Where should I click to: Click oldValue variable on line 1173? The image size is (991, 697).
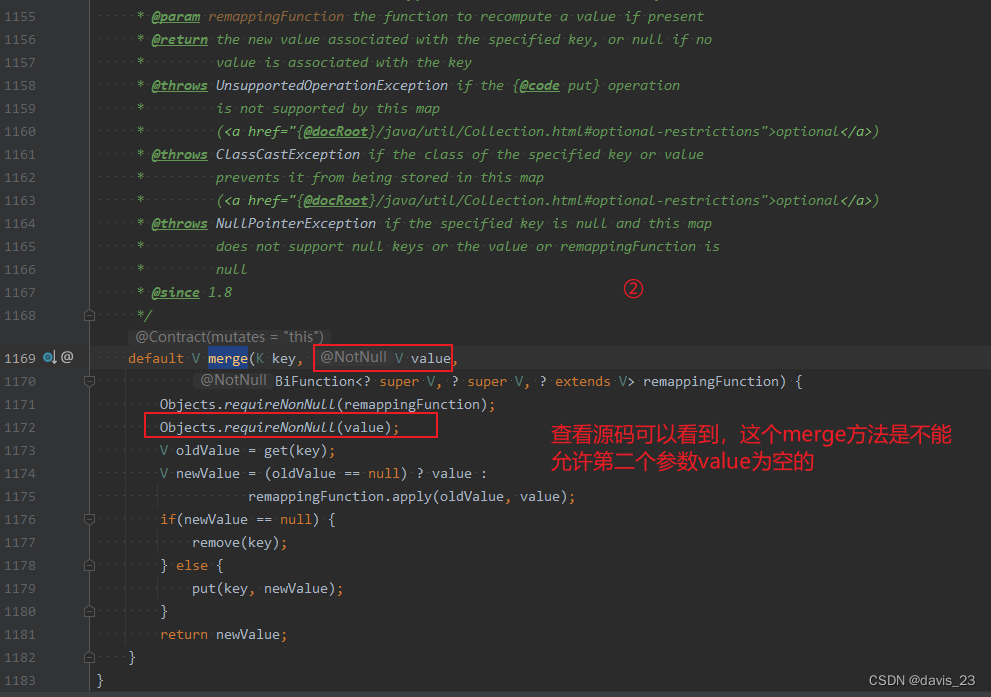point(208,451)
